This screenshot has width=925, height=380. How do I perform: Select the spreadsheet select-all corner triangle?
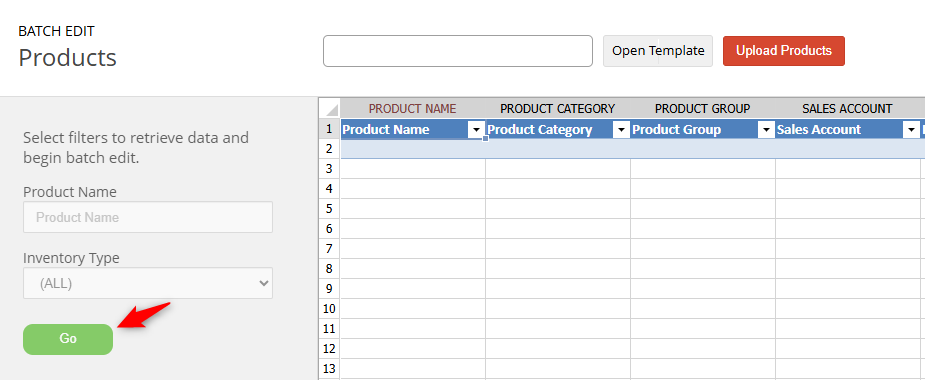click(x=330, y=109)
